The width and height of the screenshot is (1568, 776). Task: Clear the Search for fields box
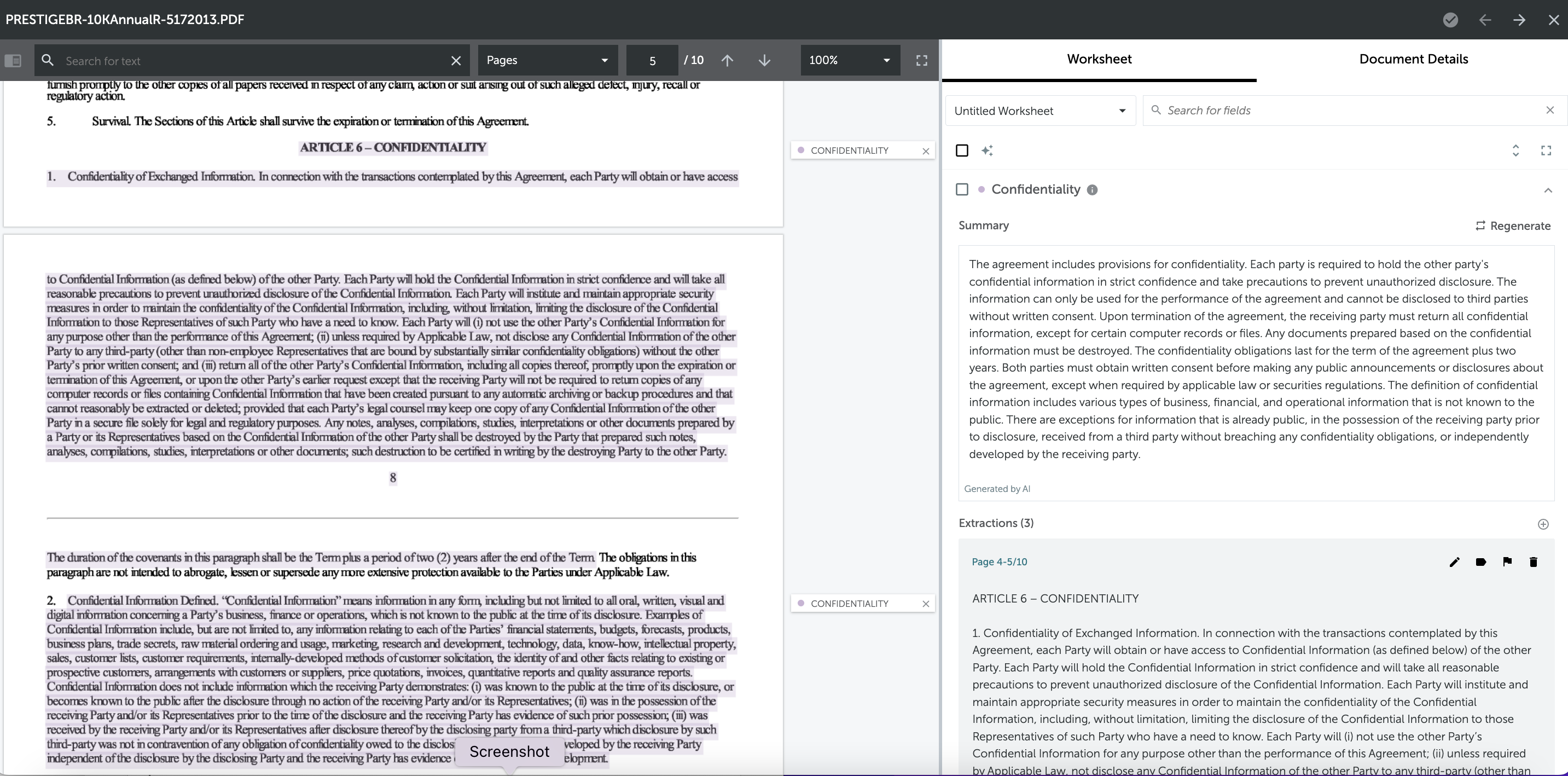click(x=1550, y=110)
